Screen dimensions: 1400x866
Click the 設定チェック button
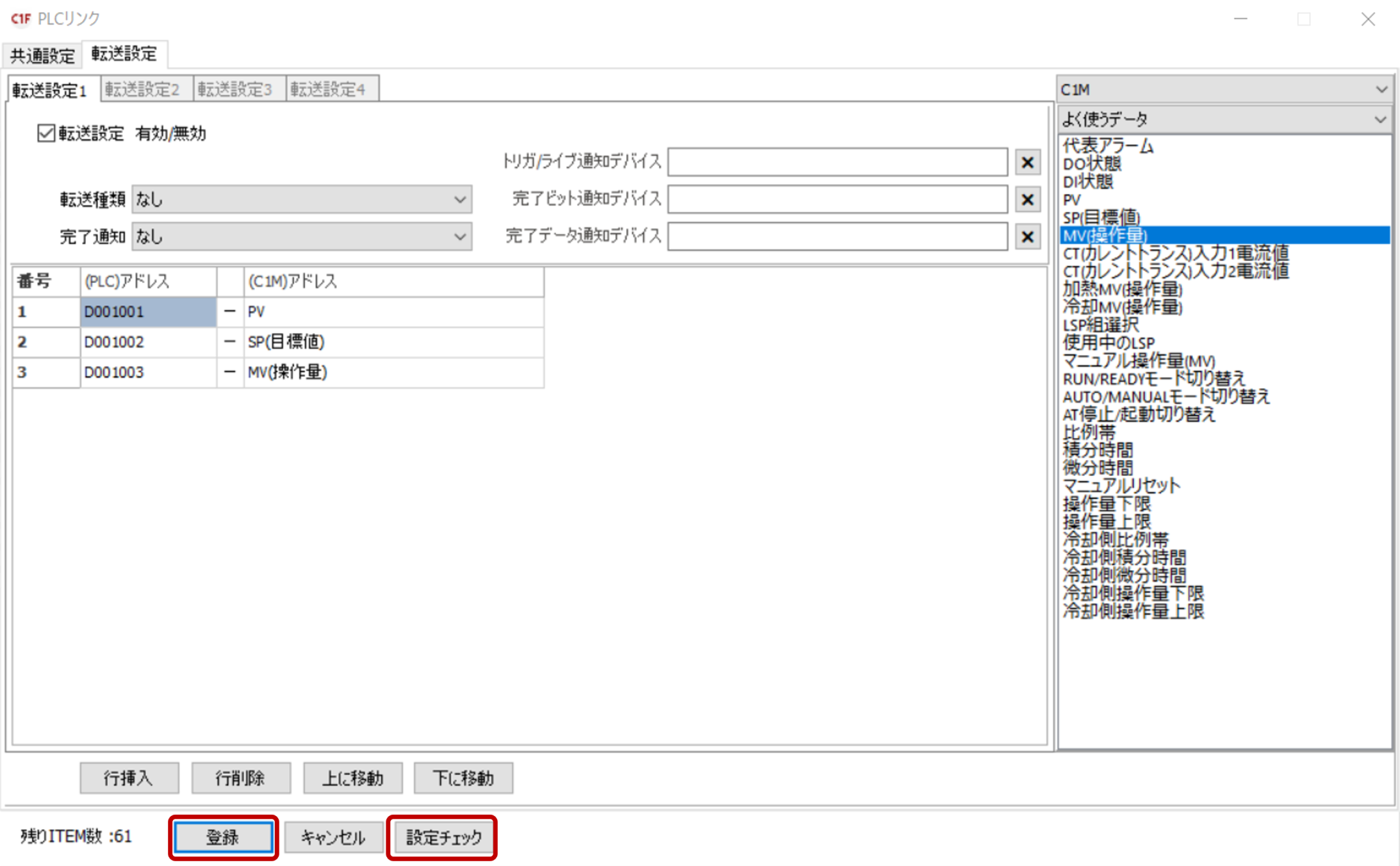pyautogui.click(x=443, y=837)
